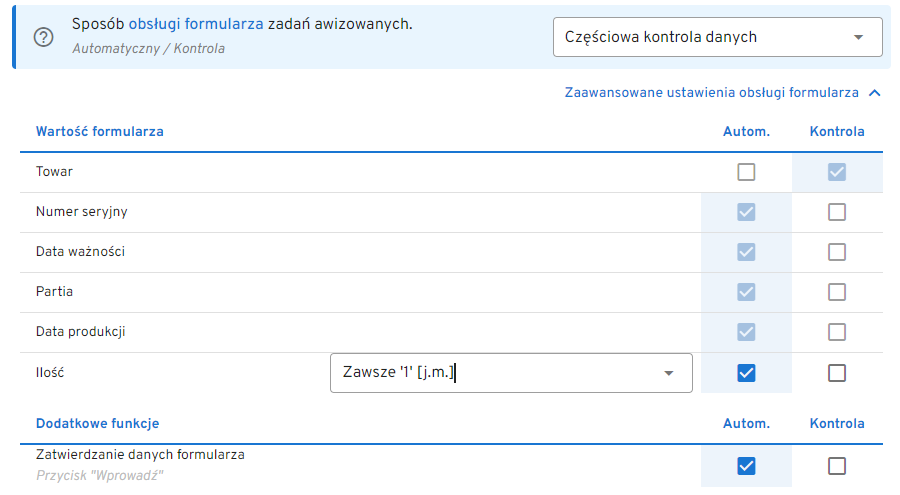
Task: Check Kontrola box for Ilość
Action: click(x=837, y=373)
